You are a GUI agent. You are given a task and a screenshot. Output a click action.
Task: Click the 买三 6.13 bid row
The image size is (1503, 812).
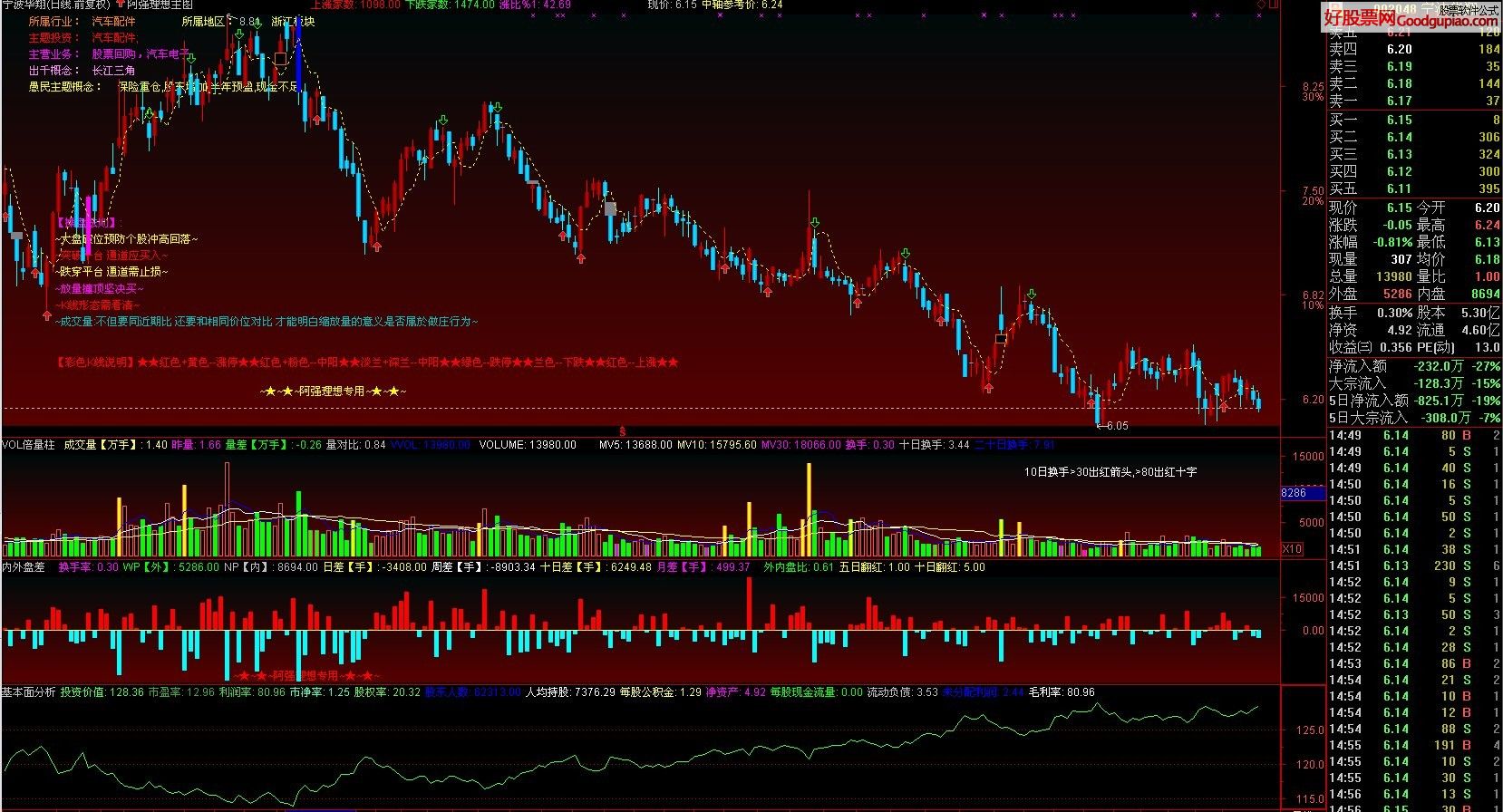point(1415,154)
